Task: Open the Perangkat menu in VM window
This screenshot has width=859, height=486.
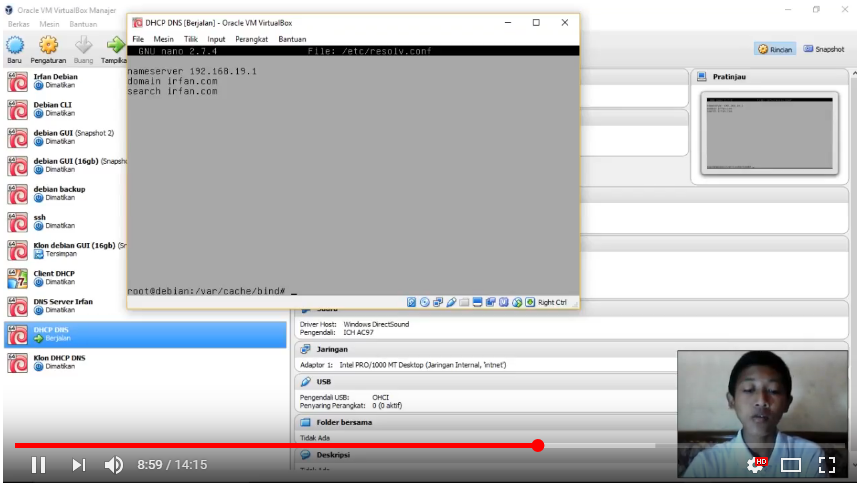Action: click(251, 39)
